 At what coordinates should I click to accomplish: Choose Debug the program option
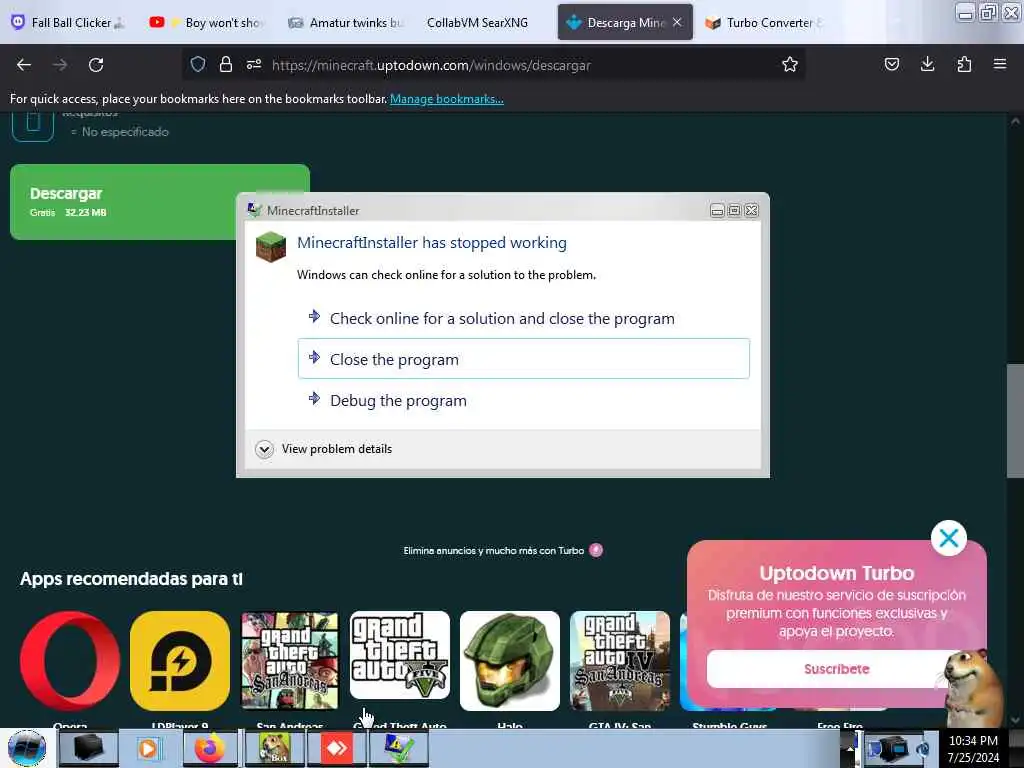point(524,400)
